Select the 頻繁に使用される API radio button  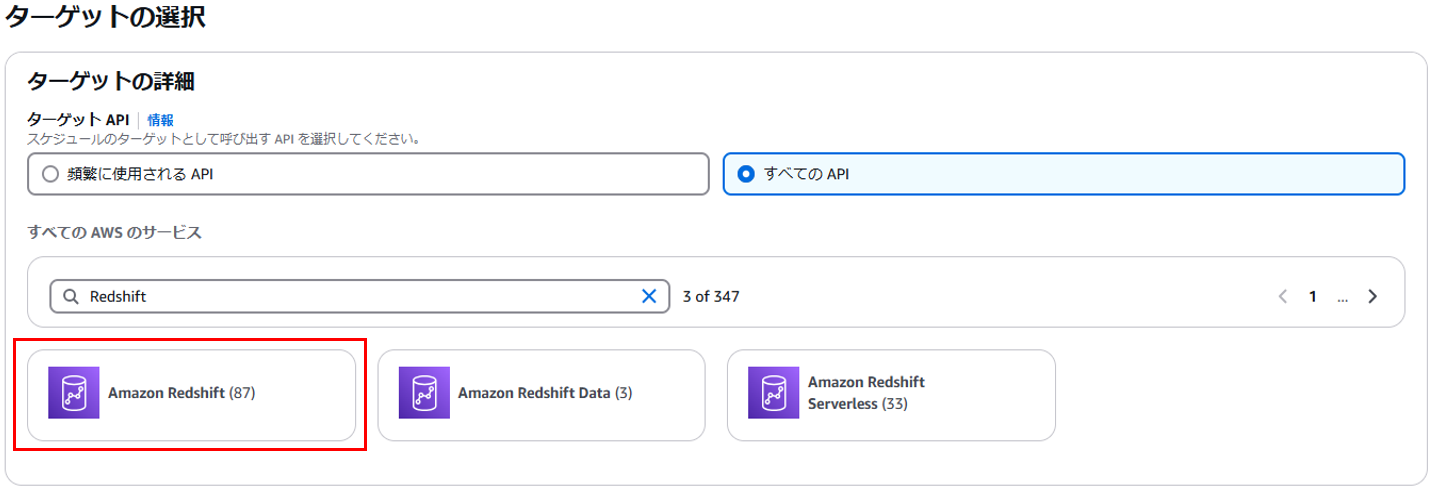point(51,174)
